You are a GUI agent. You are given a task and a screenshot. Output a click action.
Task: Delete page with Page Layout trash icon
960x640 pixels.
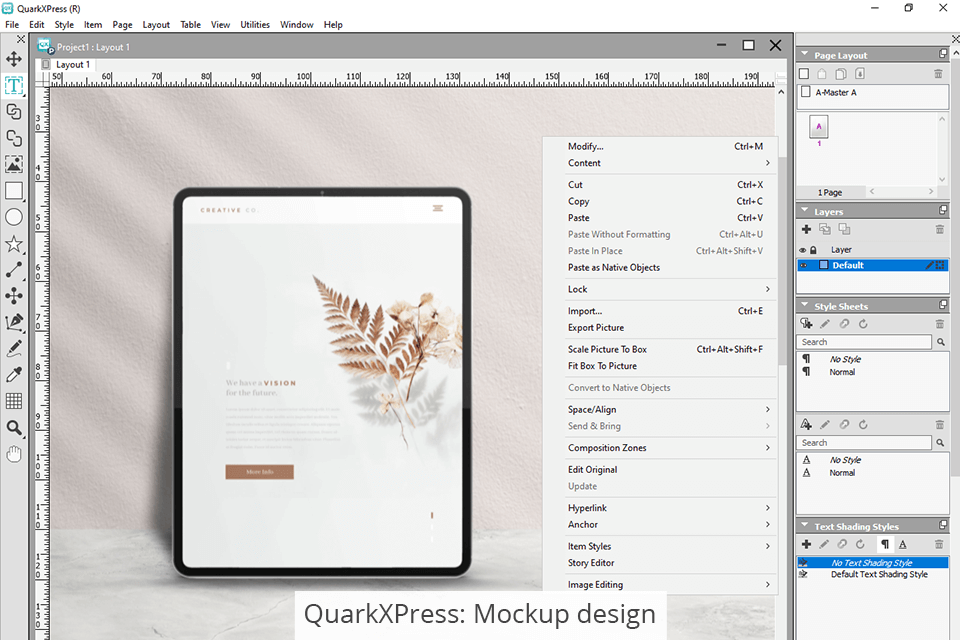pyautogui.click(x=938, y=73)
